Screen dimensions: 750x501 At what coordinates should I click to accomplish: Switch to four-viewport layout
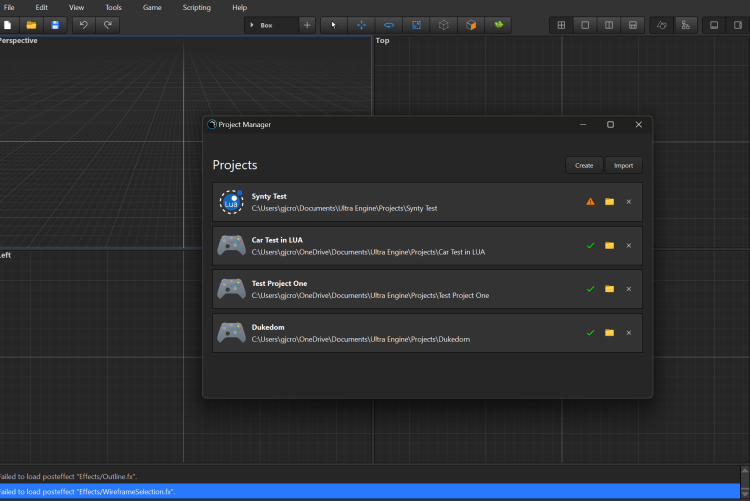[x=561, y=24]
